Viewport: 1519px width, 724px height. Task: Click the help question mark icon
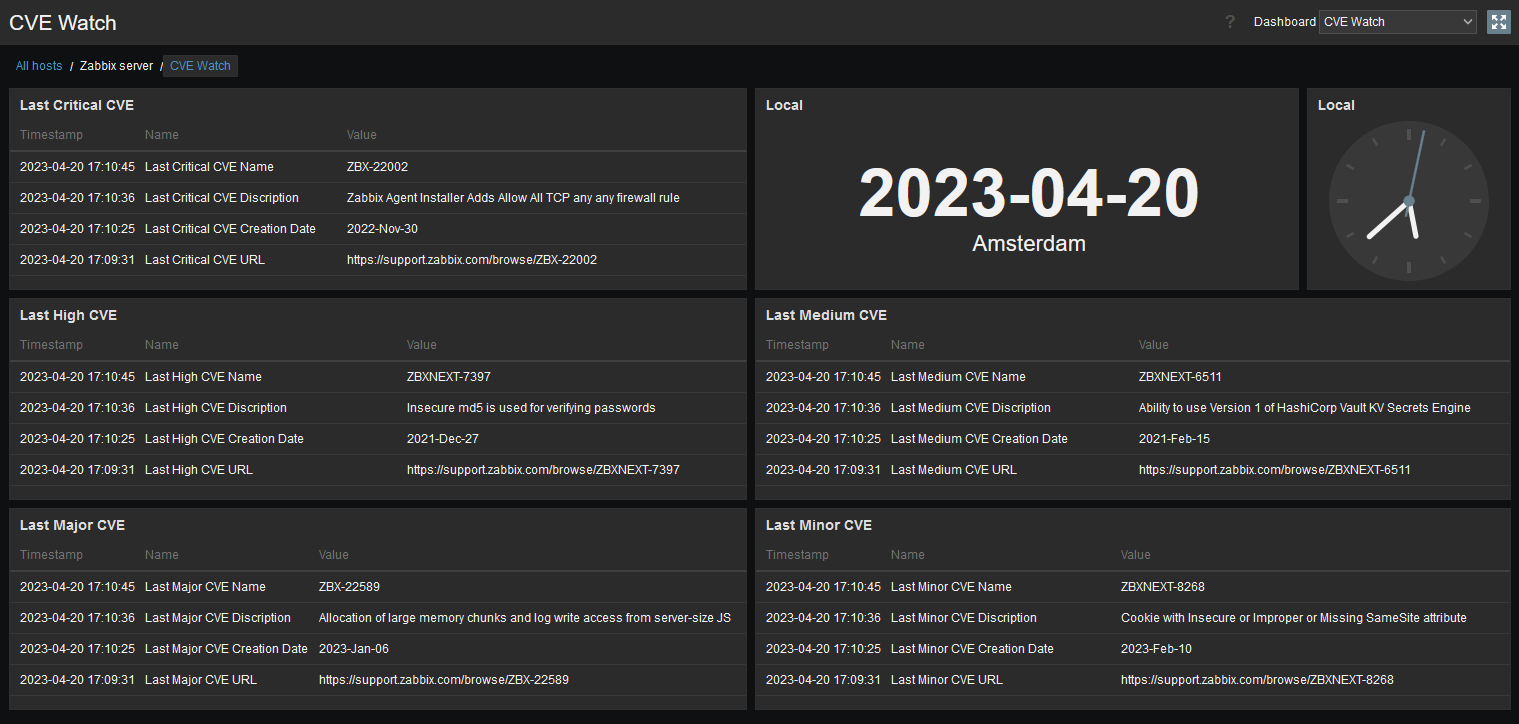coord(1230,22)
